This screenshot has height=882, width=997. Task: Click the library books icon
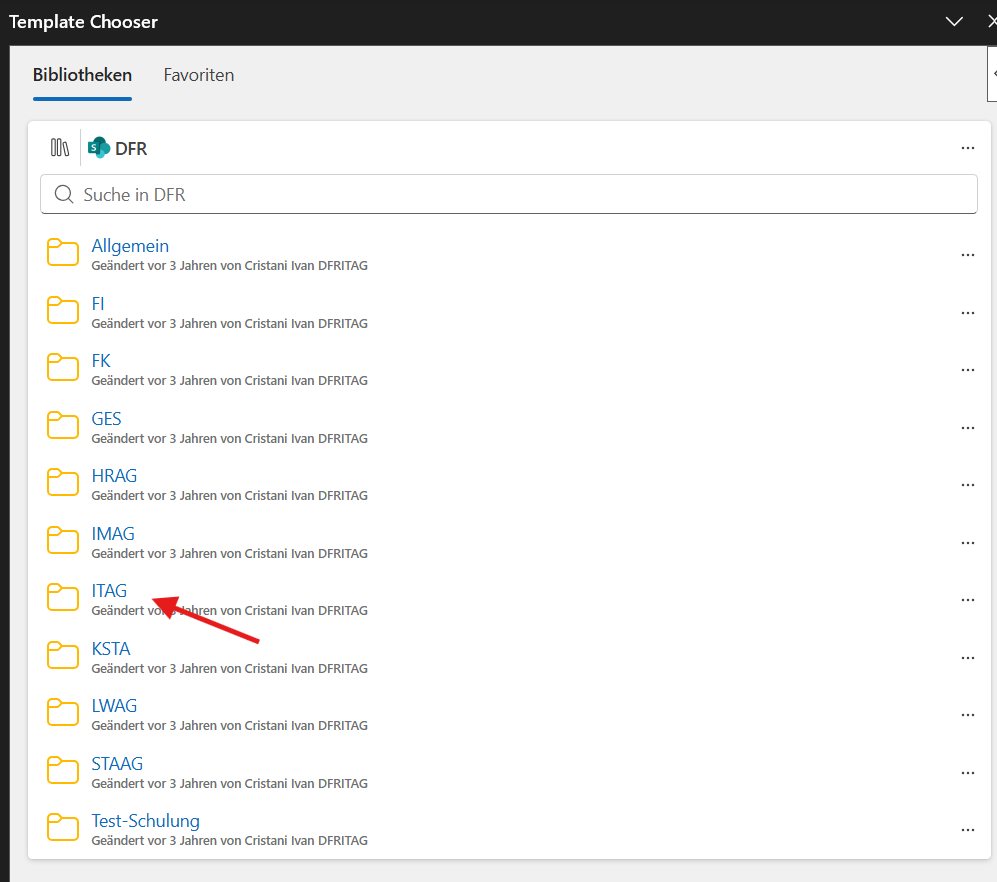click(x=60, y=148)
